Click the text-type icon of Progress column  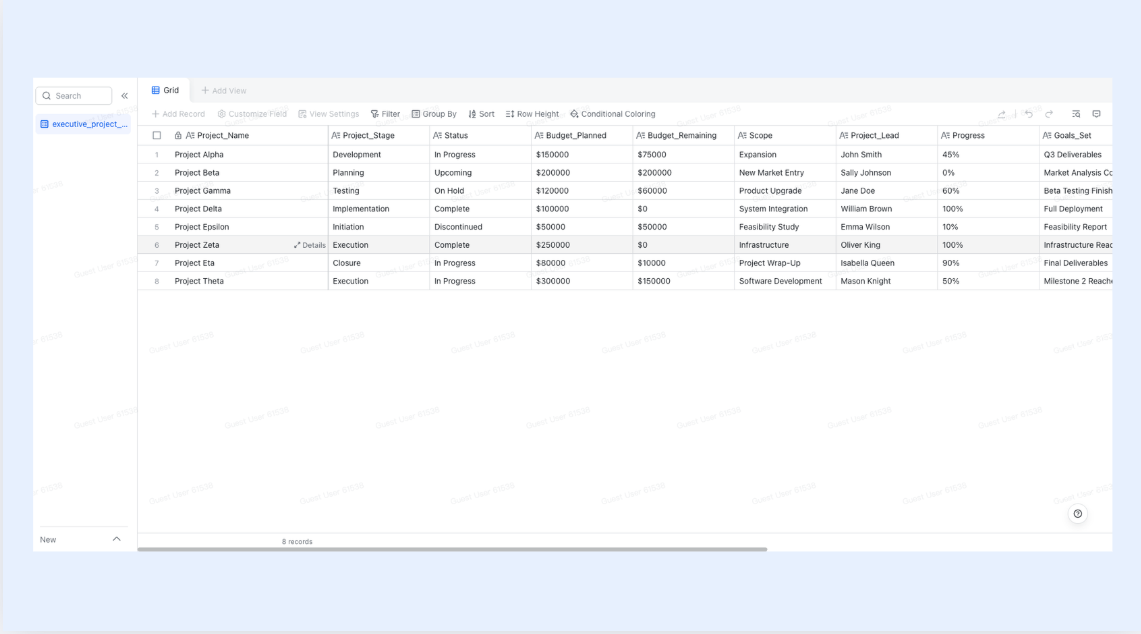pos(945,135)
